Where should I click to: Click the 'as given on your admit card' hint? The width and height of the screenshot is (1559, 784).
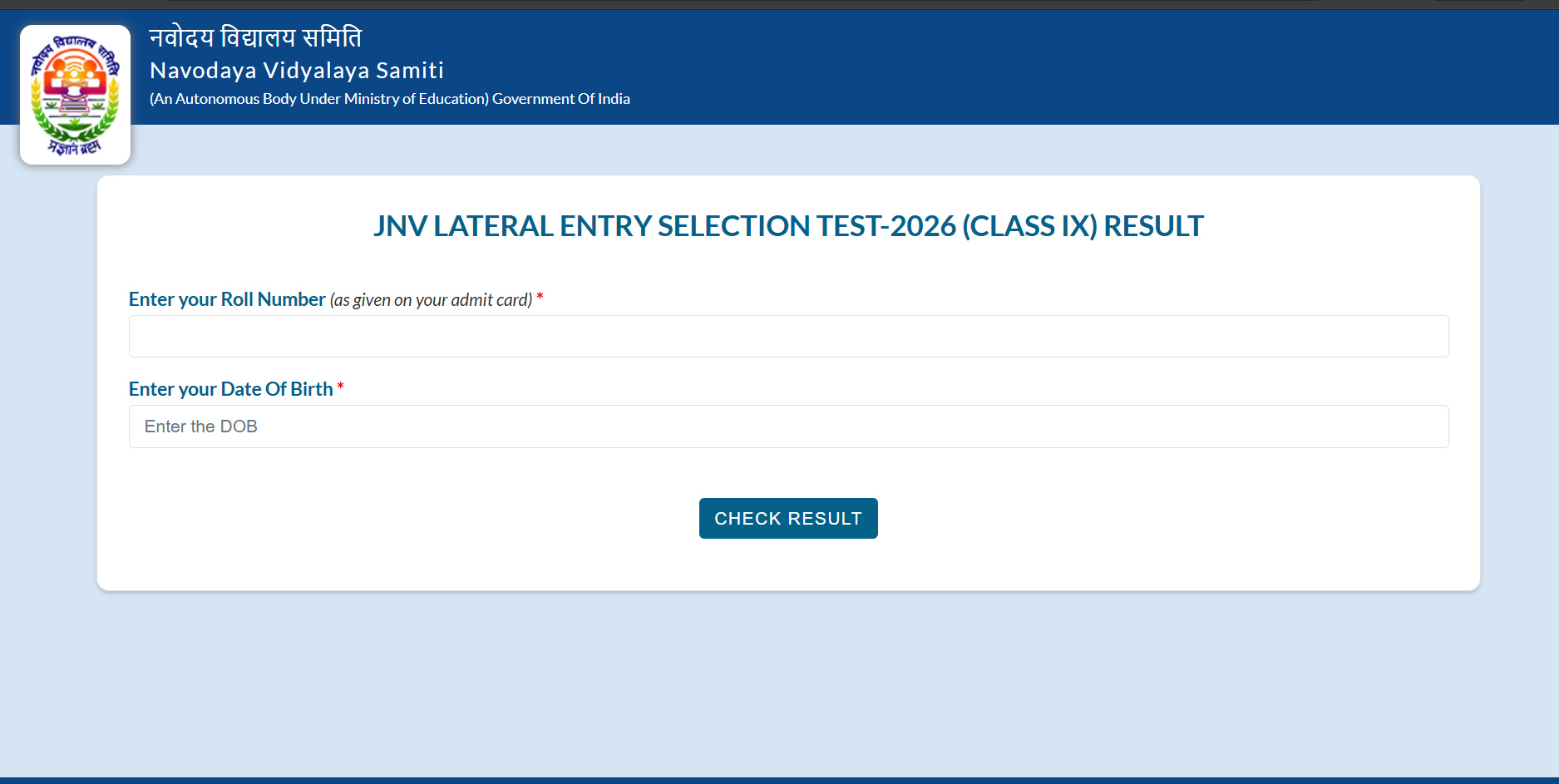431,300
